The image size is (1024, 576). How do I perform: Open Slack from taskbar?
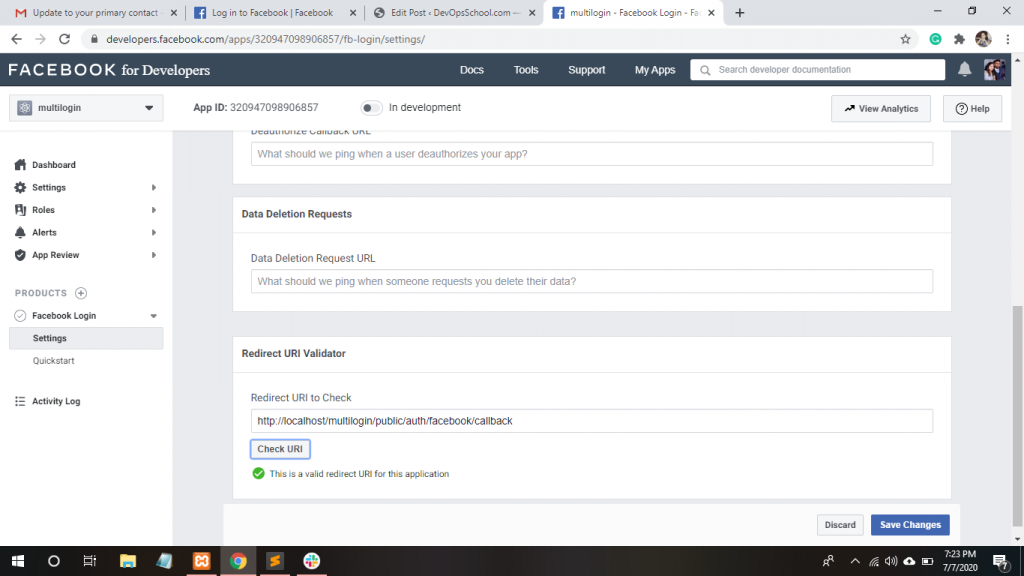[312, 561]
